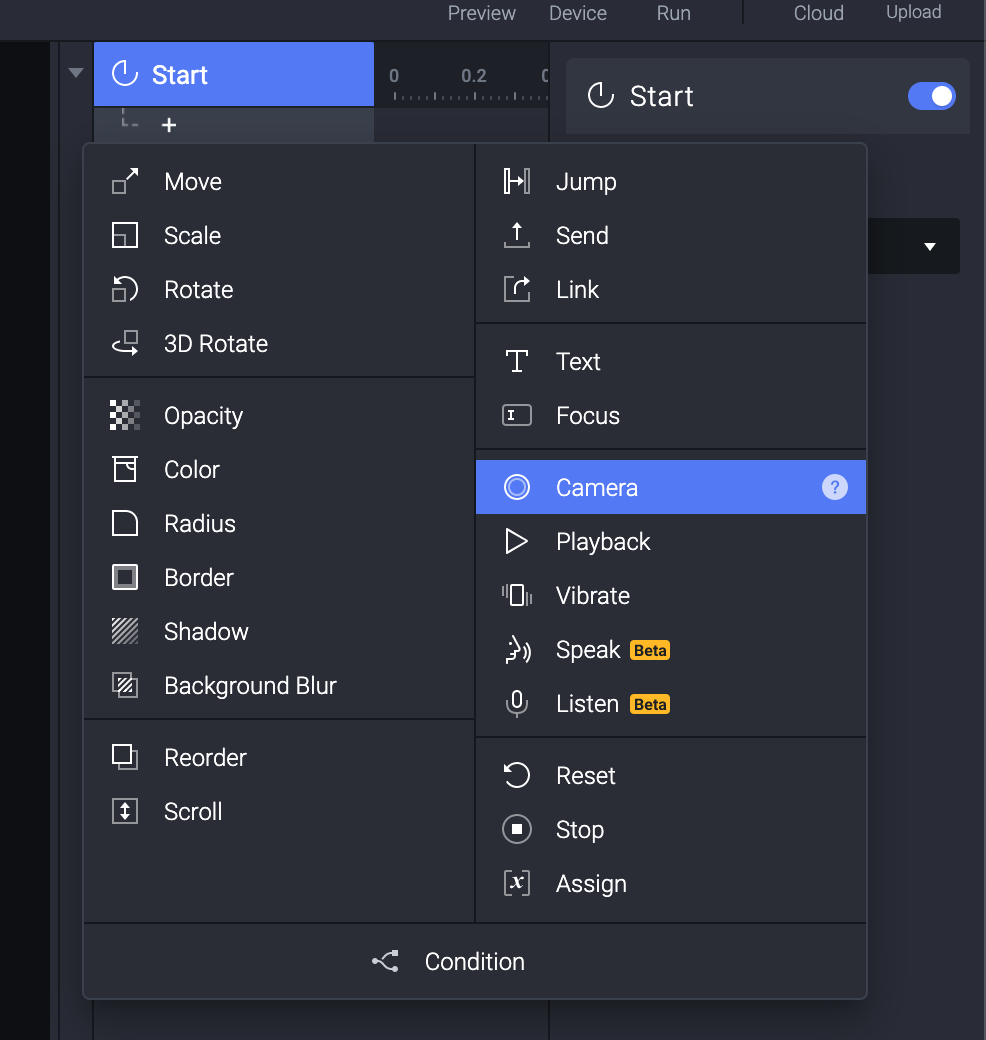Click Preview in the top toolbar

pyautogui.click(x=482, y=13)
